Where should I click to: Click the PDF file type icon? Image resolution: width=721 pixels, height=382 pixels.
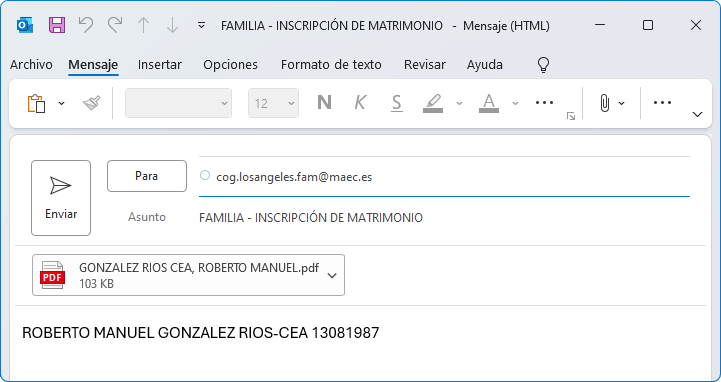(53, 275)
